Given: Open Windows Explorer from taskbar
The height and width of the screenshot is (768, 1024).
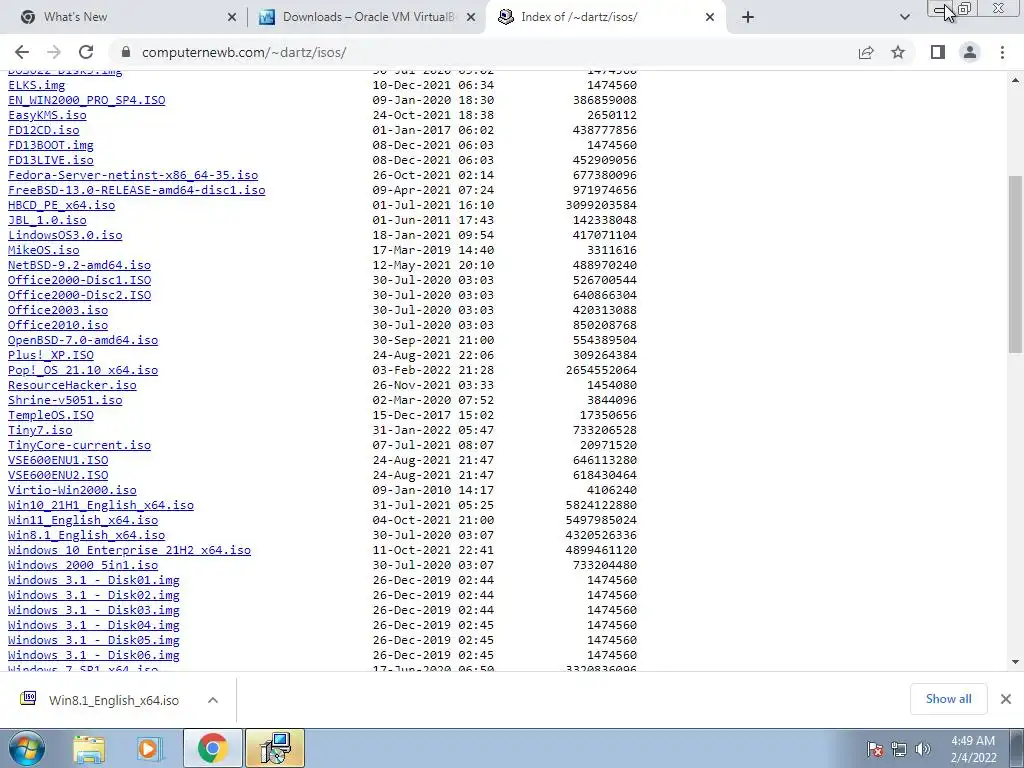Looking at the screenshot, I should click(89, 748).
